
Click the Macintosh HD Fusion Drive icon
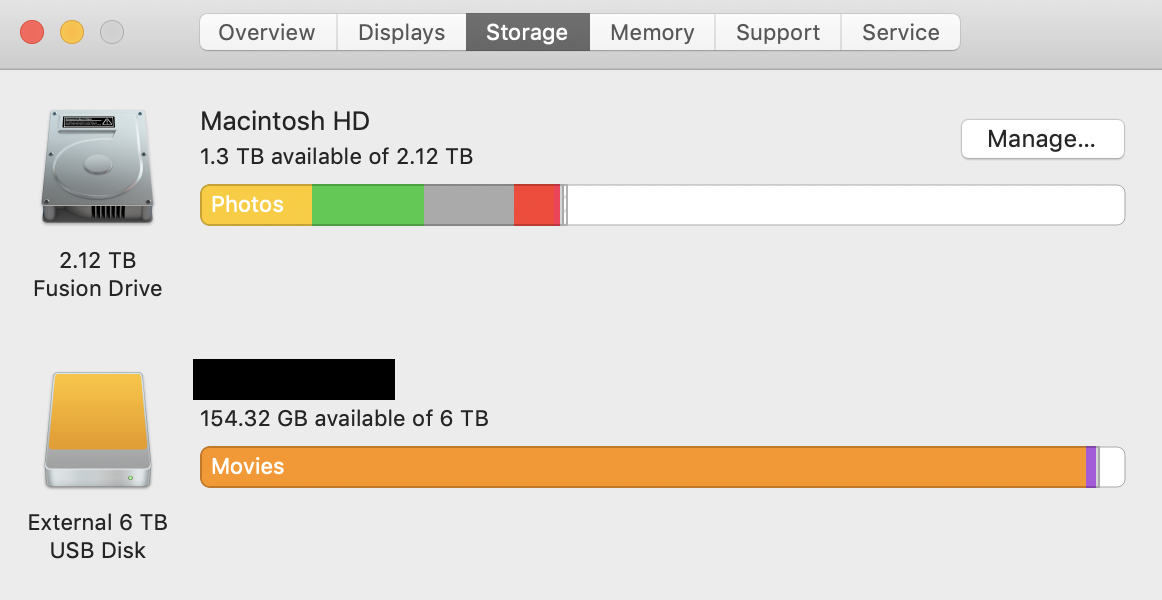coord(97,167)
